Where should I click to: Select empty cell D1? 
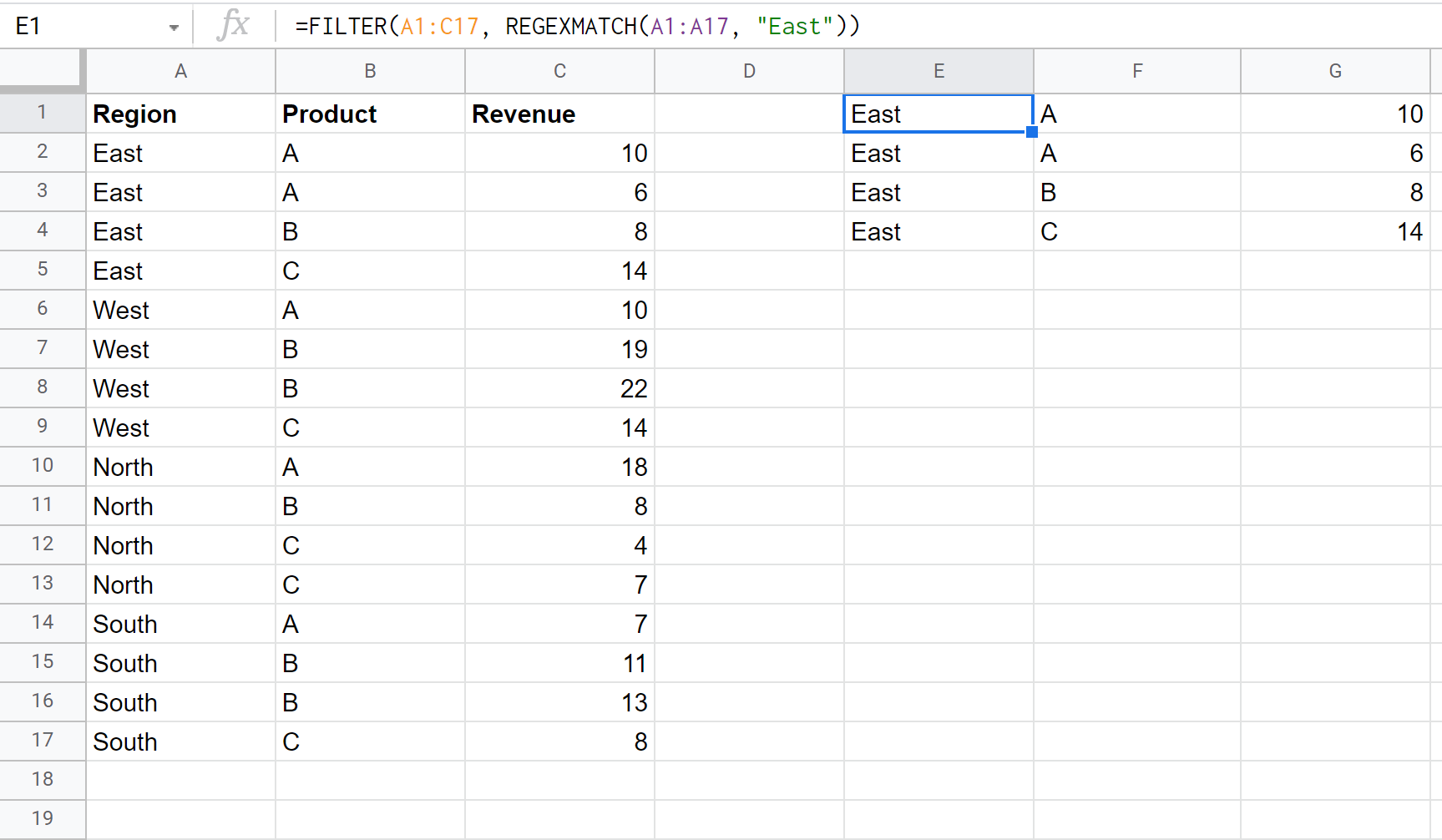tap(749, 114)
